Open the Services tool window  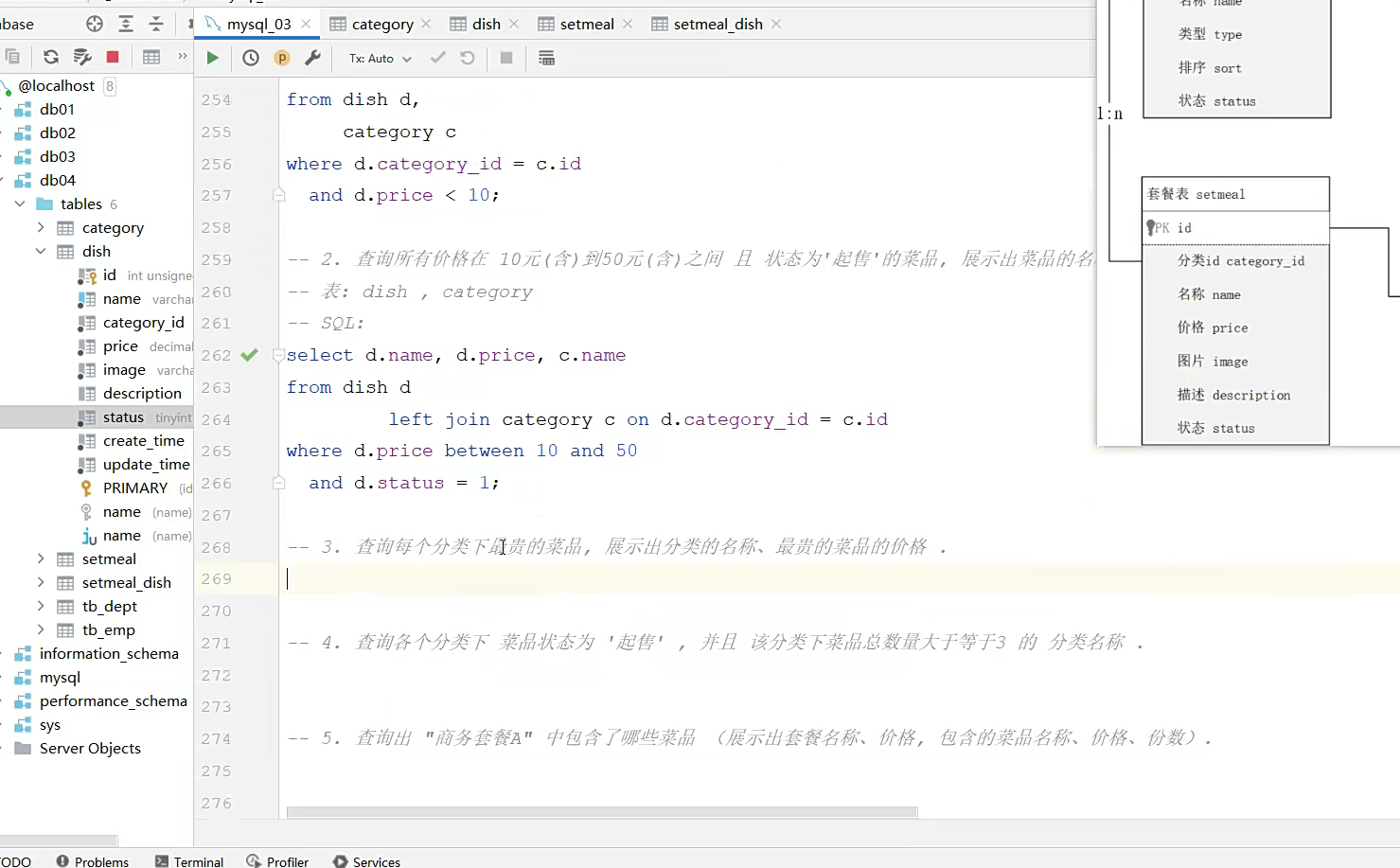366,861
